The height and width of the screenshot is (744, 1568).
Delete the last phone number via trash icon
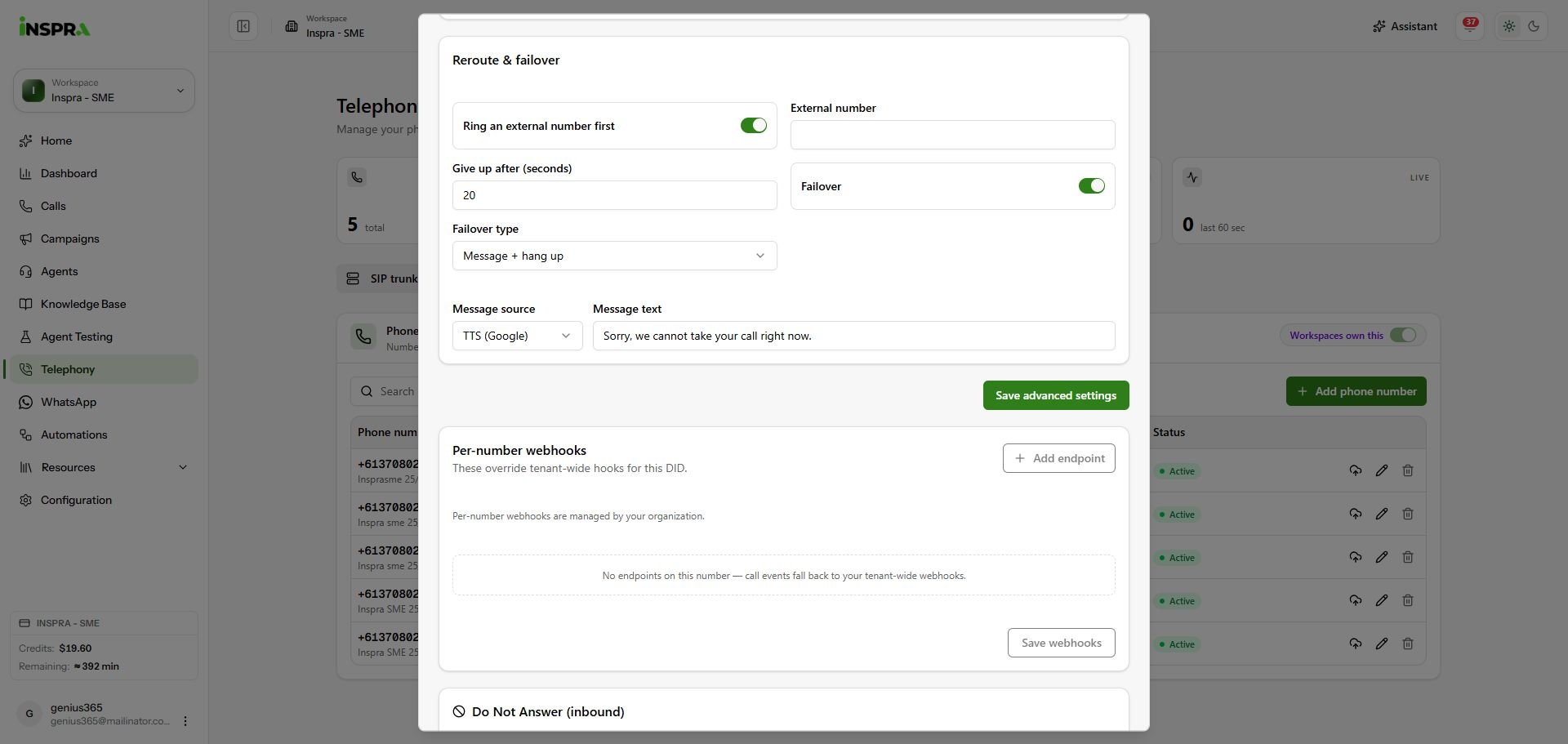tap(1407, 644)
